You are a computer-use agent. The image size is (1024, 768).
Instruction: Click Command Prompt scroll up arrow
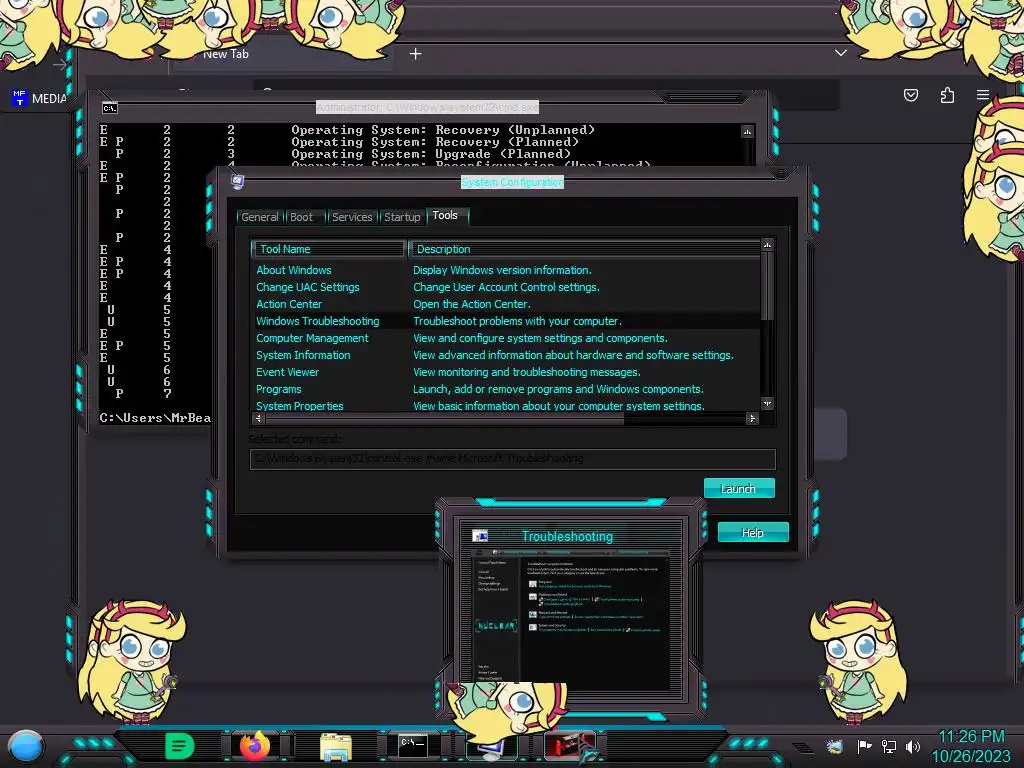click(747, 132)
